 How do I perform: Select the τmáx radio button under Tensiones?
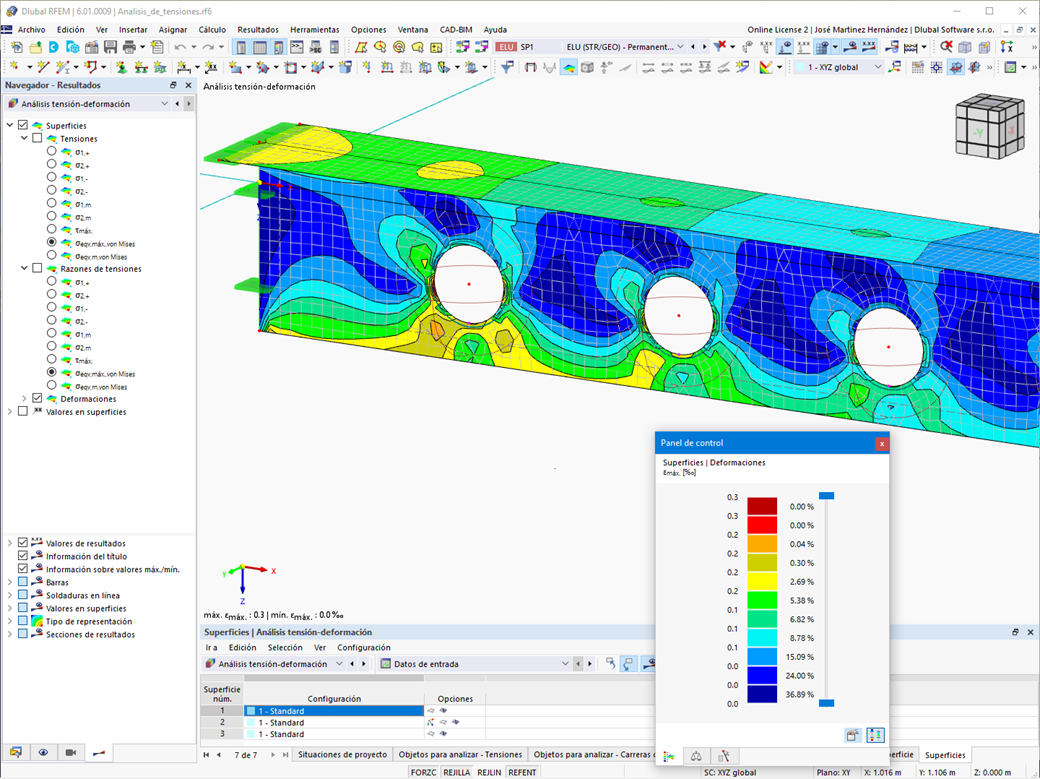point(52,230)
